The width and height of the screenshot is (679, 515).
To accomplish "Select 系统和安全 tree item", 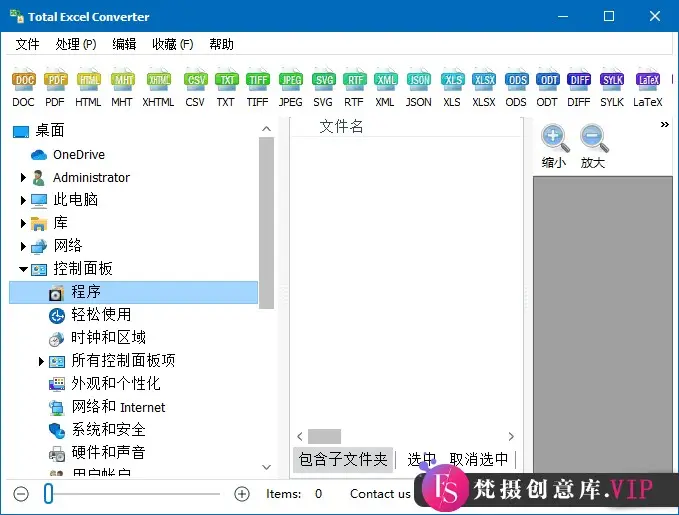I will (108, 430).
